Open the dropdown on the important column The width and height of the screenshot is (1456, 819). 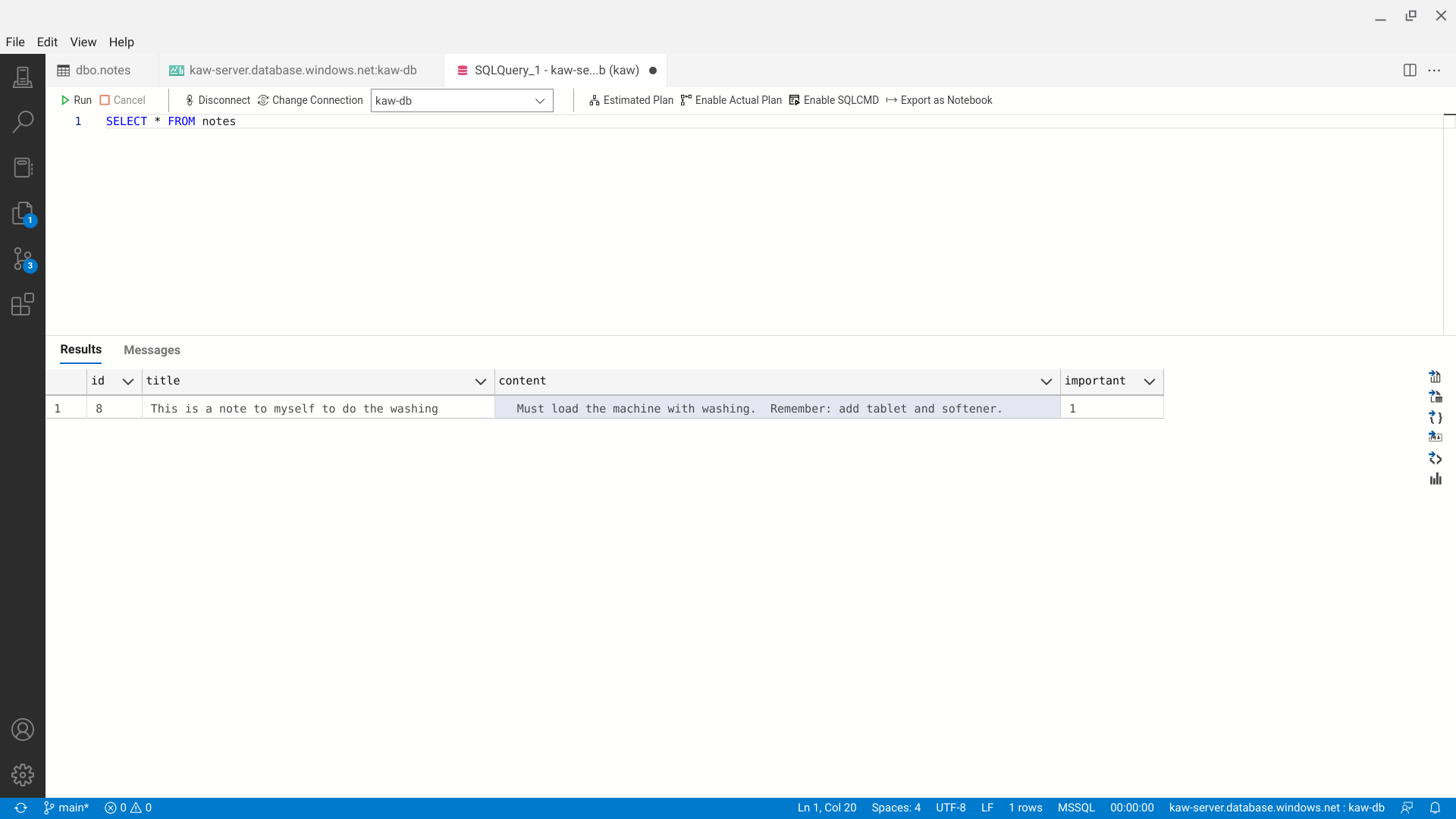[1150, 381]
